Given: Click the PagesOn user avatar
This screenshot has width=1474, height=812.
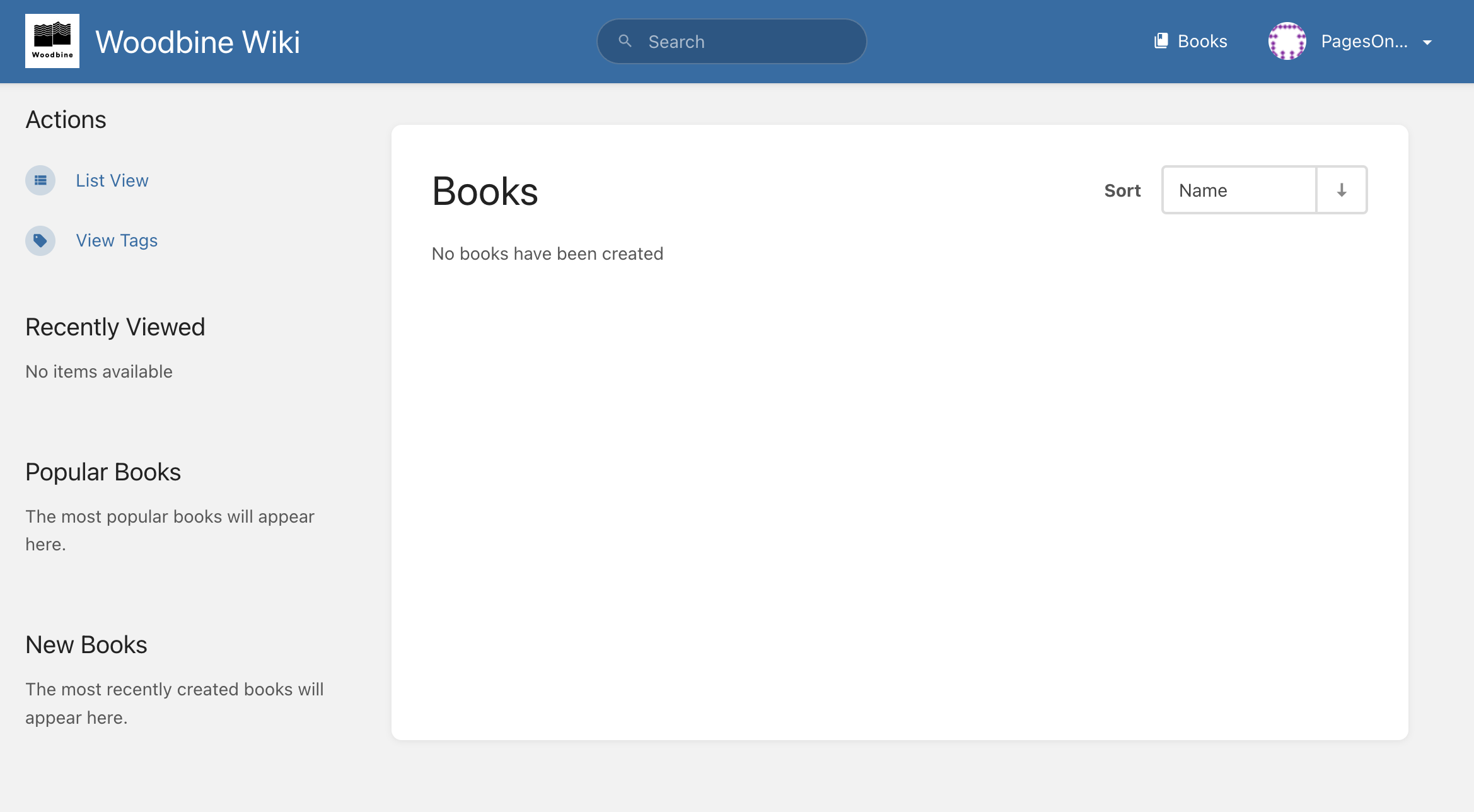Looking at the screenshot, I should click(1287, 41).
